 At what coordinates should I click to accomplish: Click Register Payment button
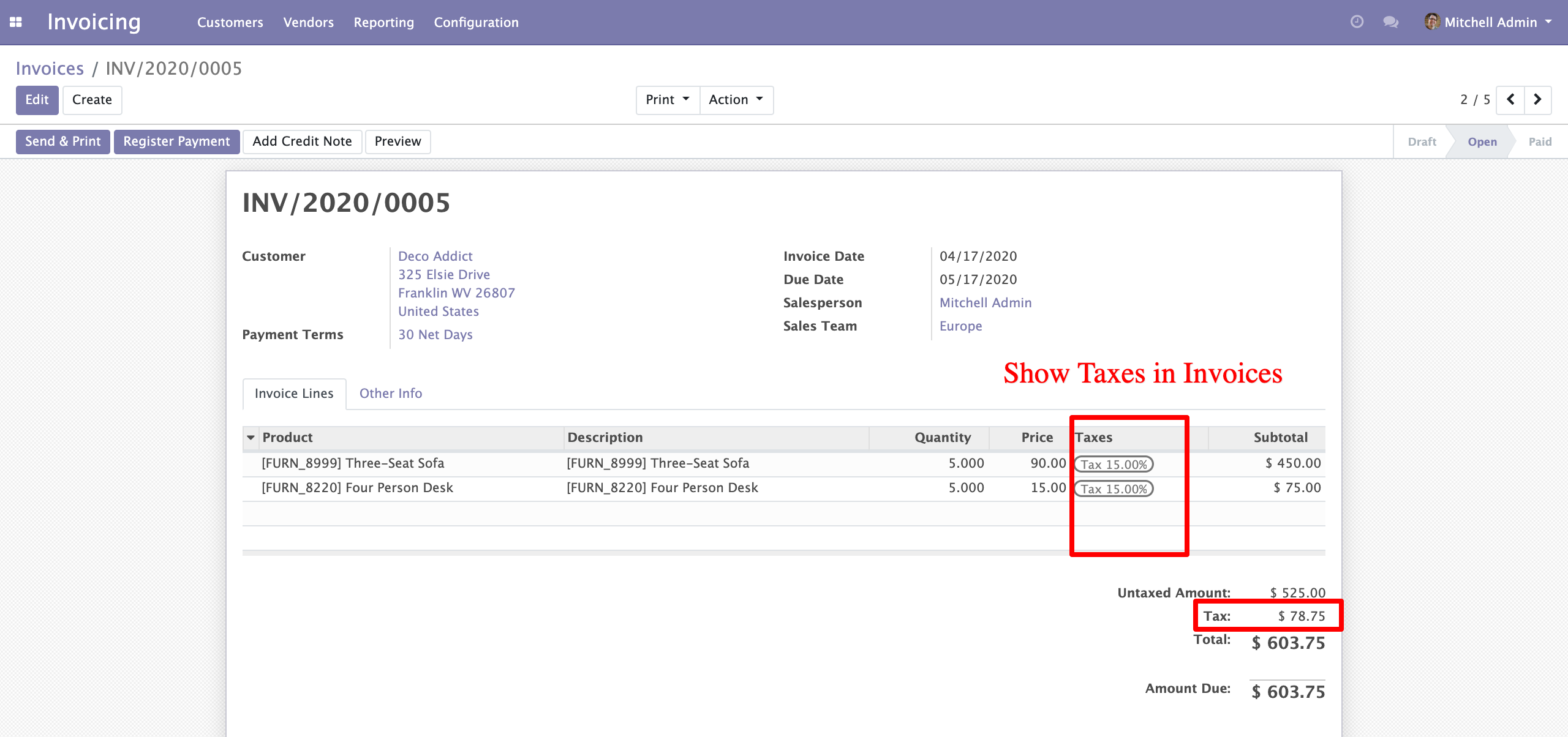[x=176, y=141]
